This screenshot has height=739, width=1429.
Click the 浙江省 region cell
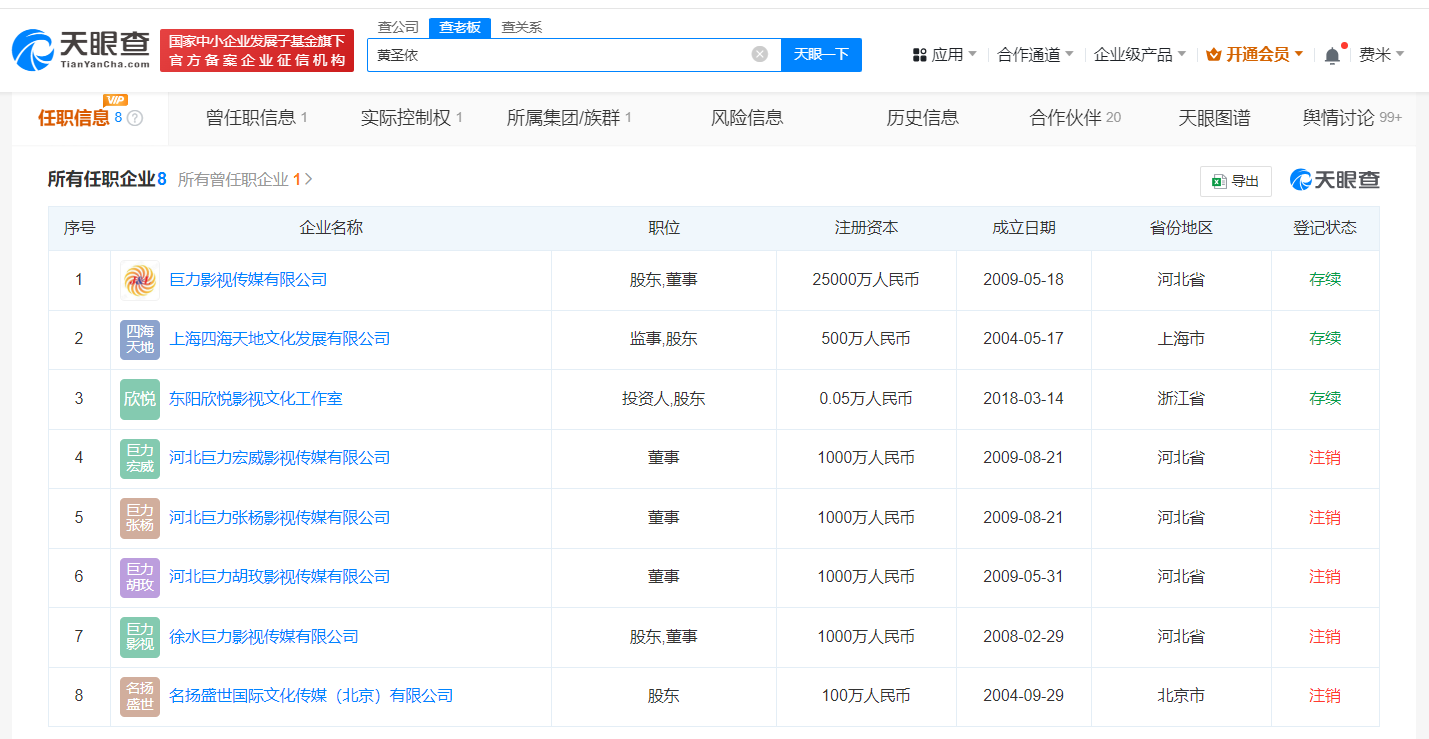(x=1181, y=399)
